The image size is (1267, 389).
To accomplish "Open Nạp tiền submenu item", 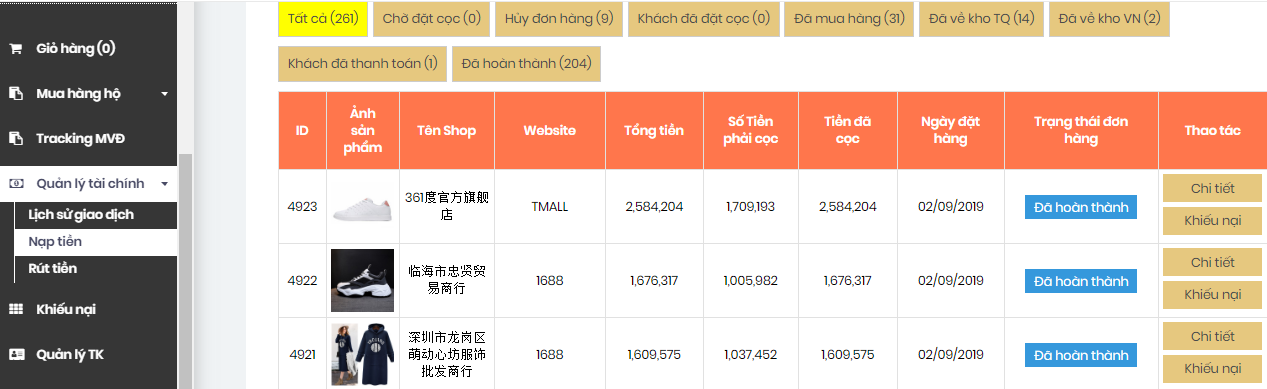I will [55, 241].
